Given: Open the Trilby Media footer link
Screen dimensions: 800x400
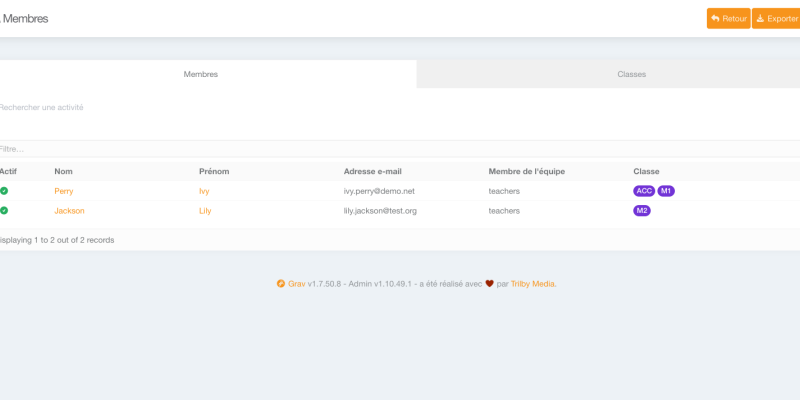Looking at the screenshot, I should (533, 284).
